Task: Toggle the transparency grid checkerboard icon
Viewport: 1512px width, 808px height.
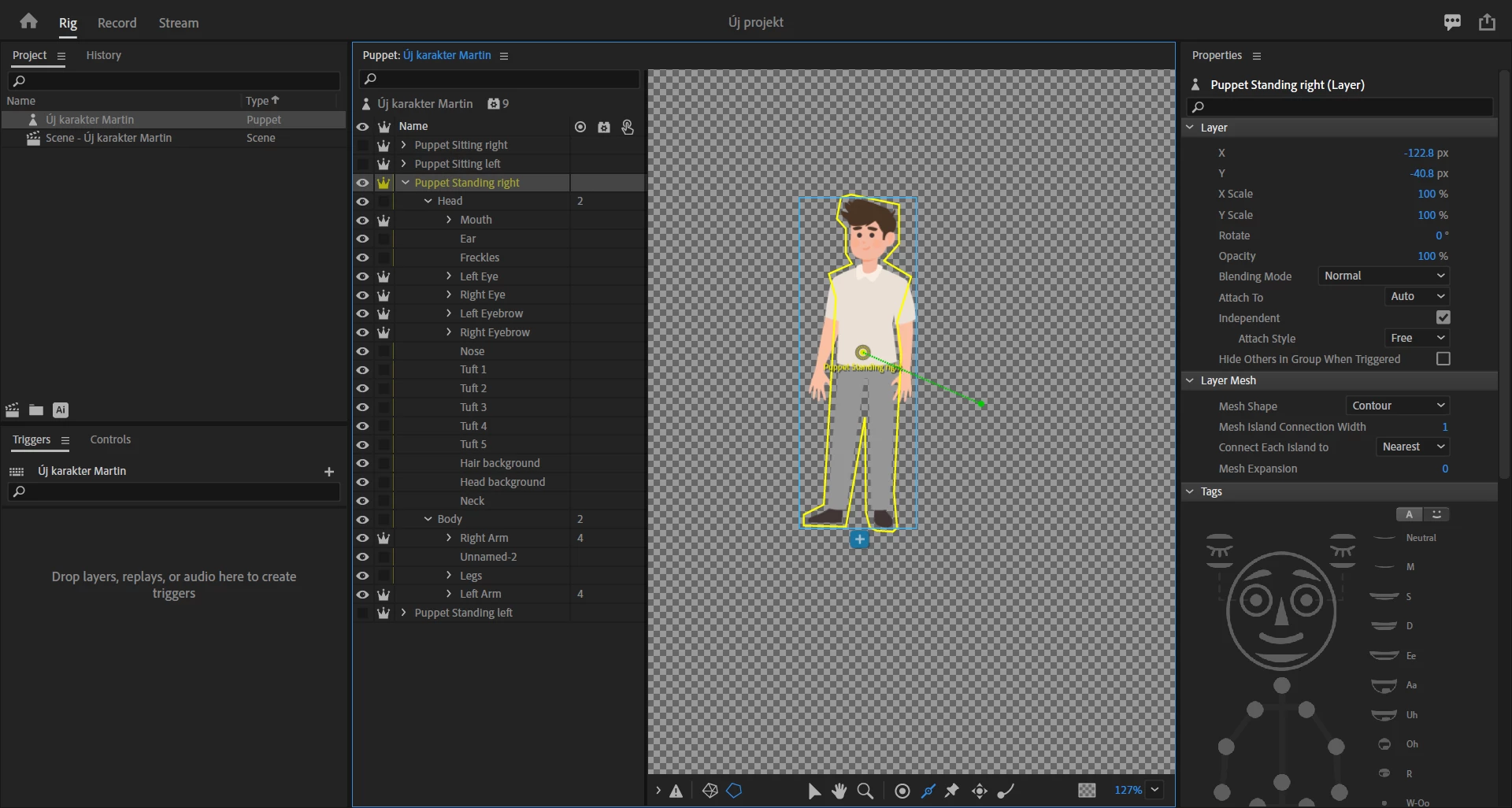Action: [x=1087, y=790]
